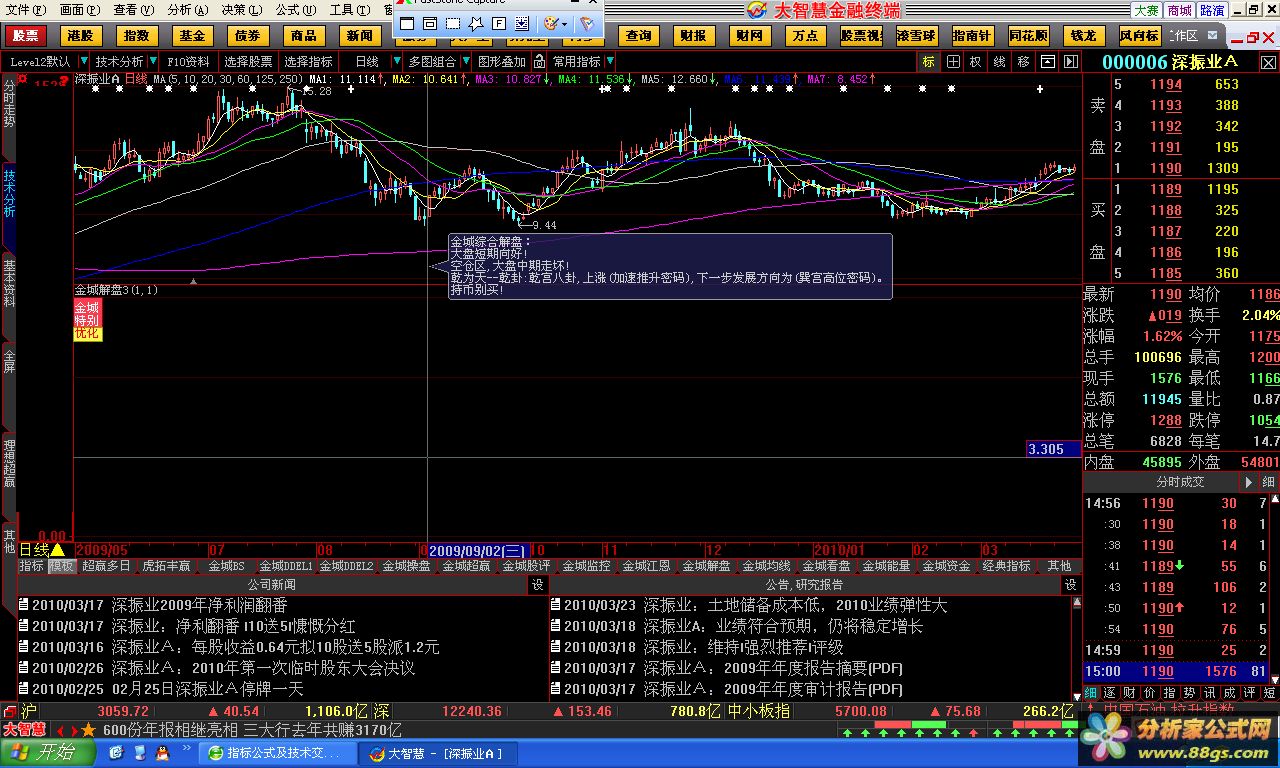Open the 万点 toolbar button
Screen dimensions: 1280x768
point(804,36)
